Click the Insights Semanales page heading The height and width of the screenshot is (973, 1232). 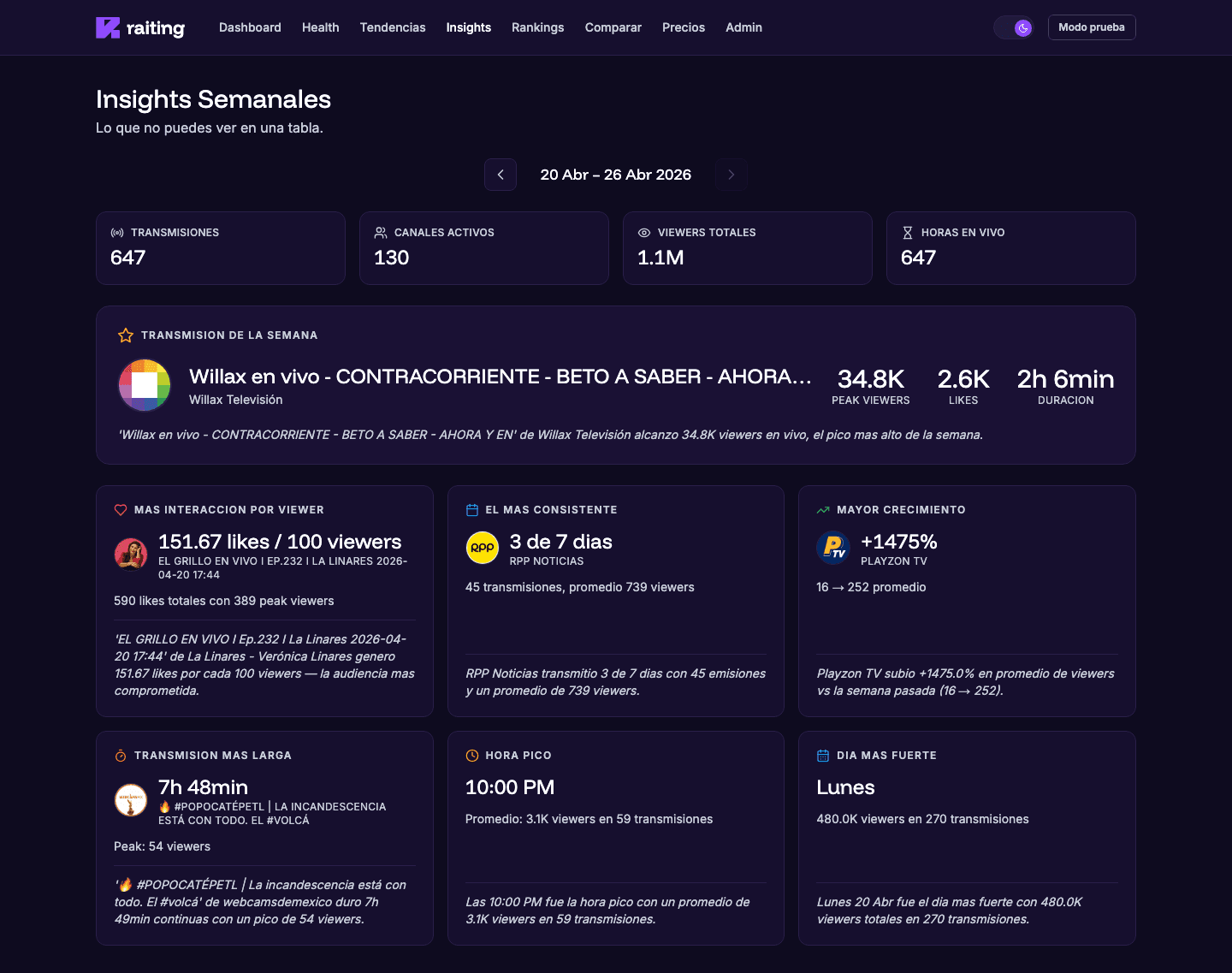(214, 99)
